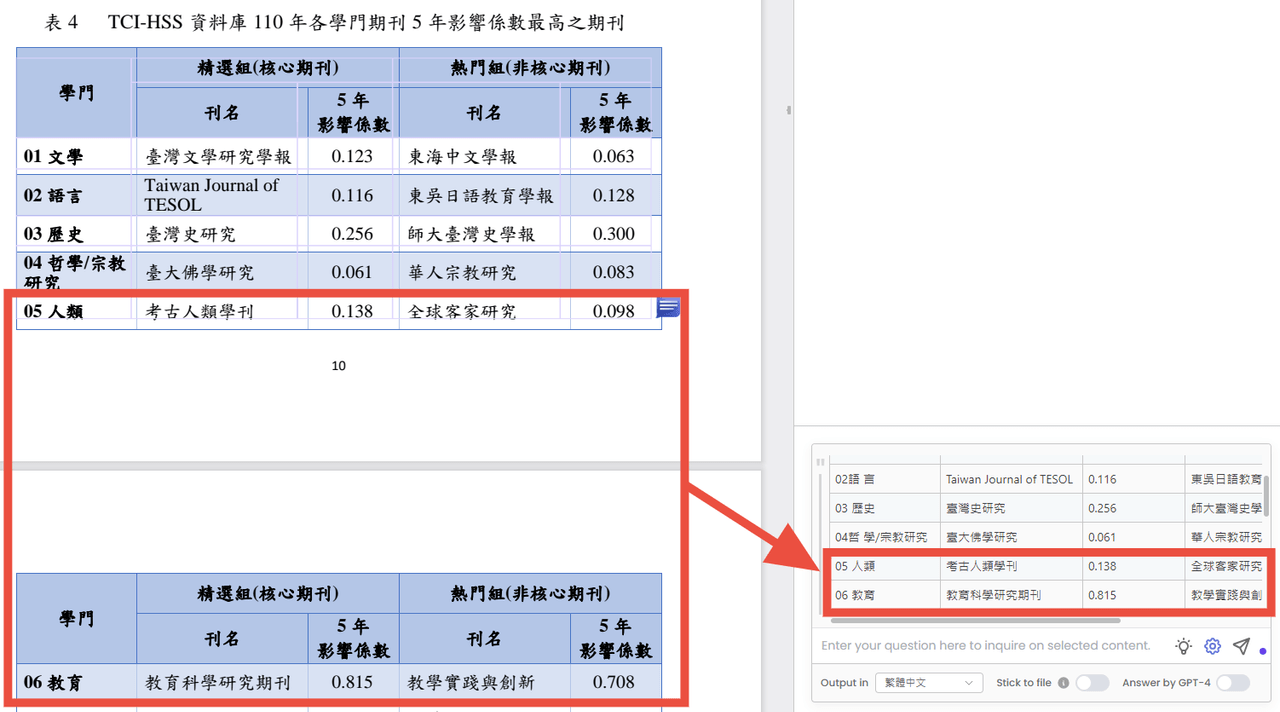Select the 師大臺灣史學報 cell in the document
The width and height of the screenshot is (1280, 712).
[x=484, y=234]
